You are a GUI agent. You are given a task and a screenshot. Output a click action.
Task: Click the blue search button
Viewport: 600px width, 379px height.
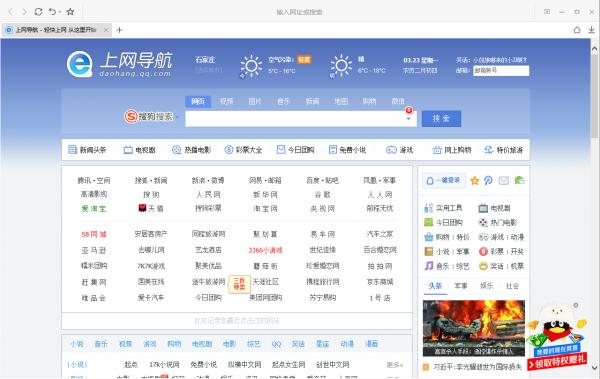(441, 119)
